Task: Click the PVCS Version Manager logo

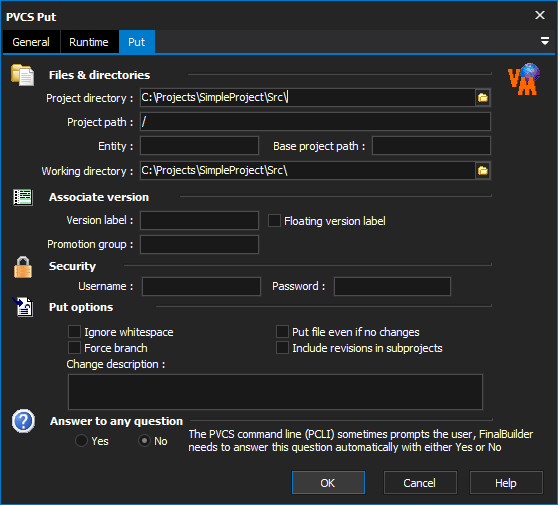Action: coord(523,79)
